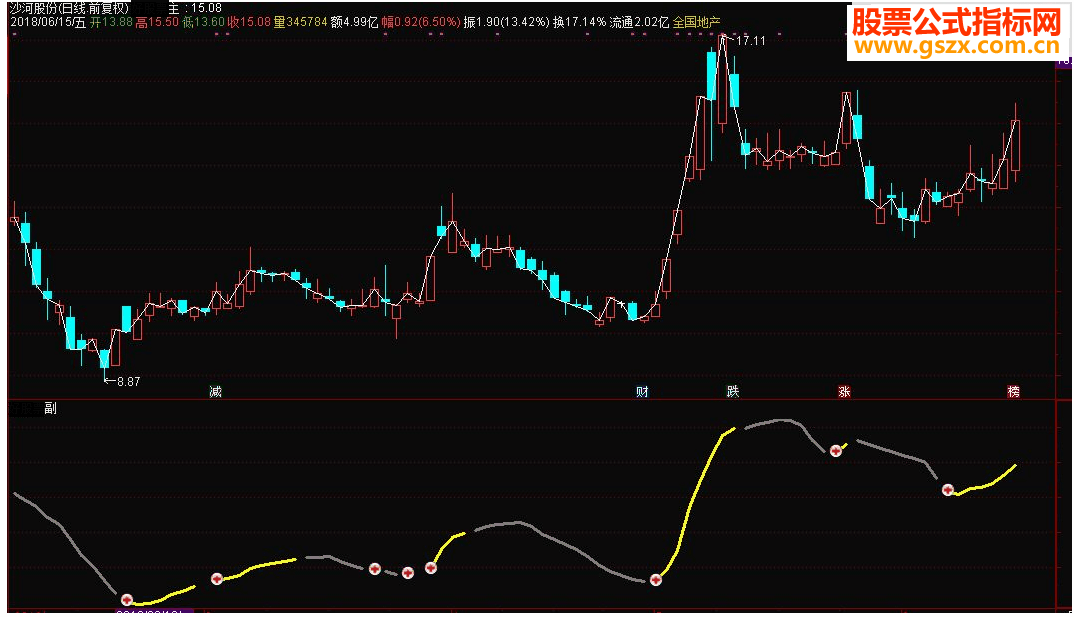Screen dimensions: 1074x617
Task: Click the close price 收15.08
Action: coord(249,22)
